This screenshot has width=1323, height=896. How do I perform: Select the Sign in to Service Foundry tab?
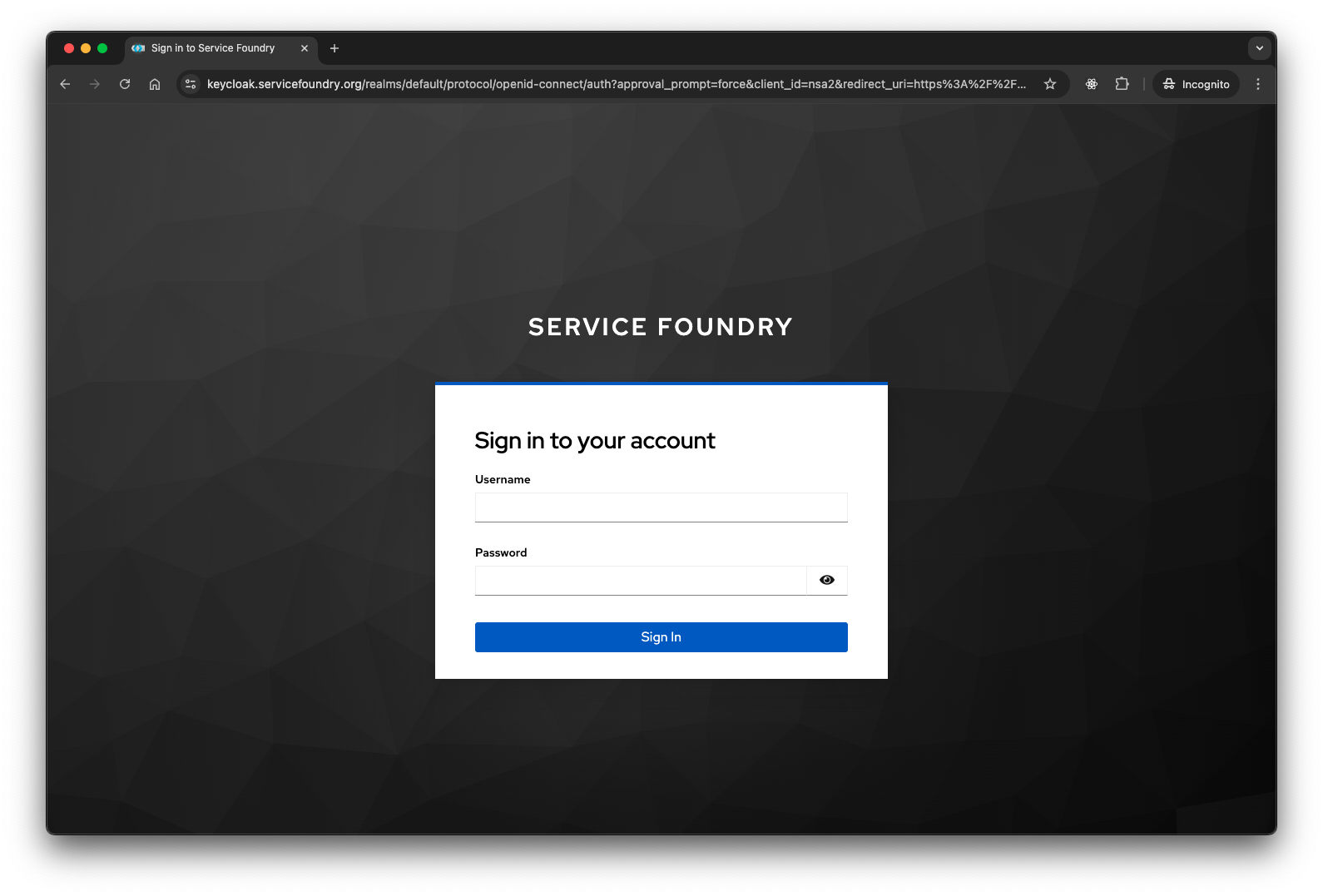pos(212,48)
